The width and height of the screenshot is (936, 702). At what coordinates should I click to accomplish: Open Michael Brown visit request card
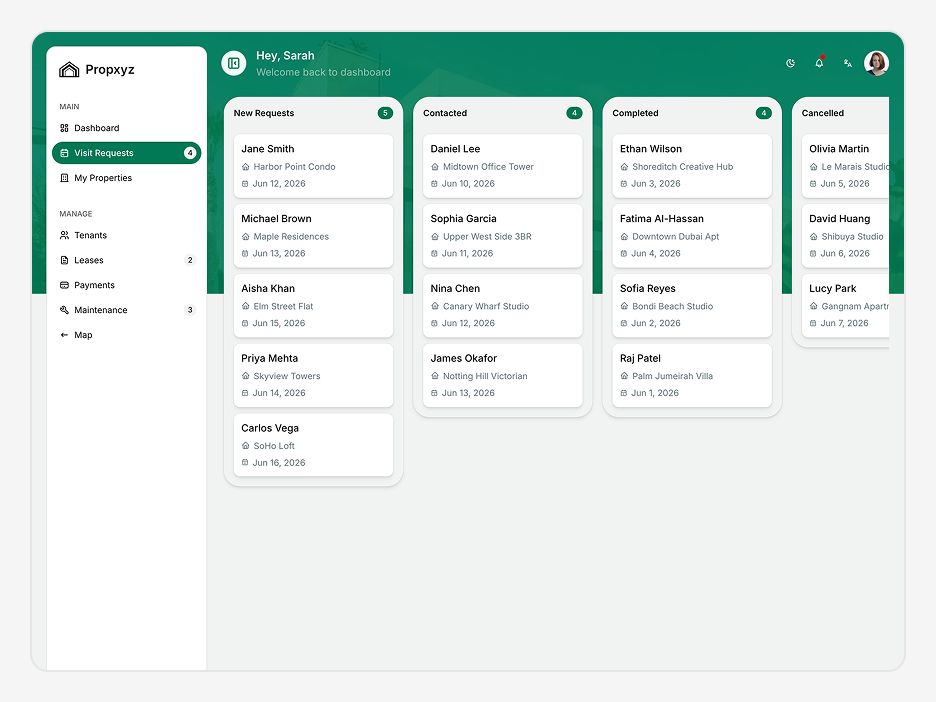[x=313, y=236]
